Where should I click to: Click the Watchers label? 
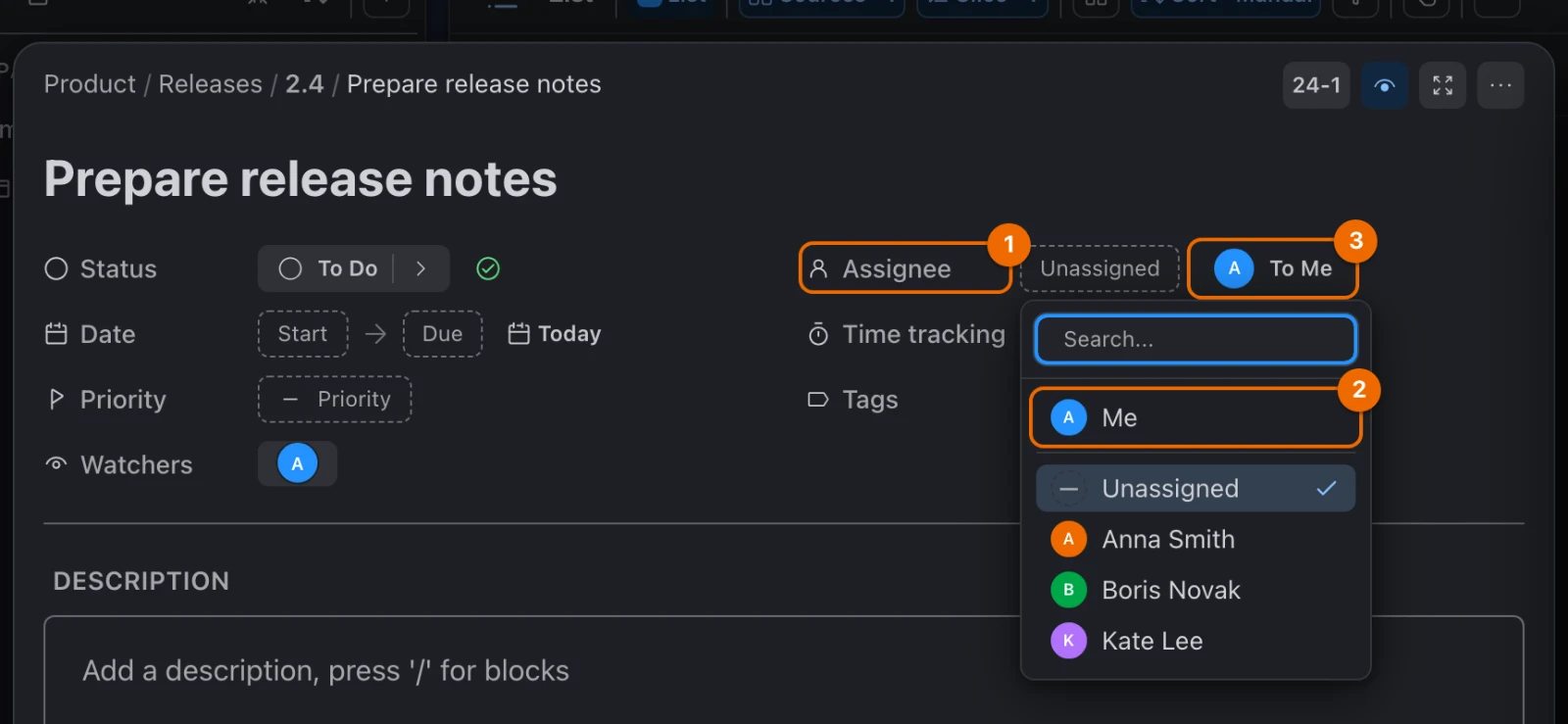pyautogui.click(x=136, y=464)
